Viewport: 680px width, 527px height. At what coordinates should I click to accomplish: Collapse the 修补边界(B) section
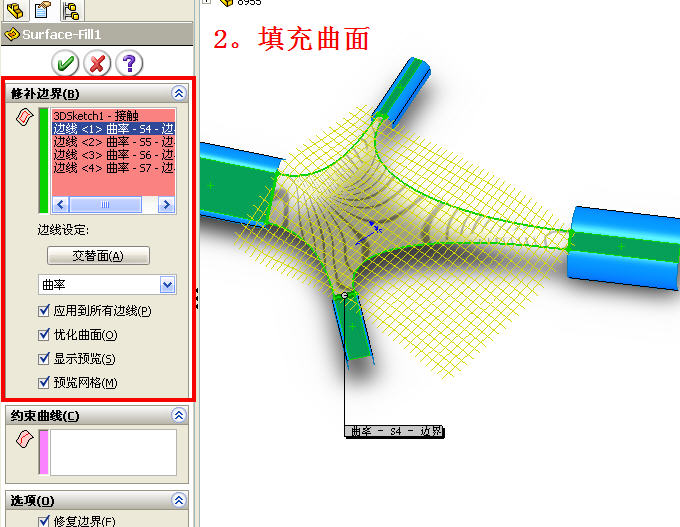click(x=179, y=93)
